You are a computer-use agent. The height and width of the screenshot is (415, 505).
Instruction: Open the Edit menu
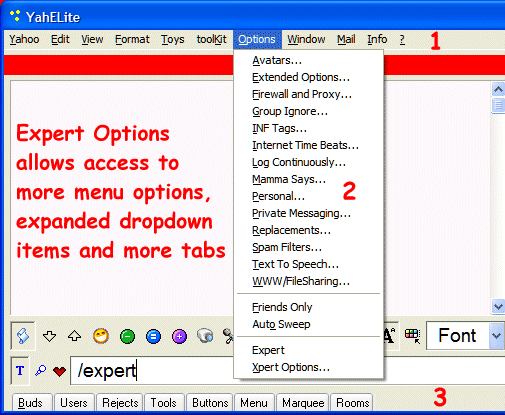(x=60, y=39)
